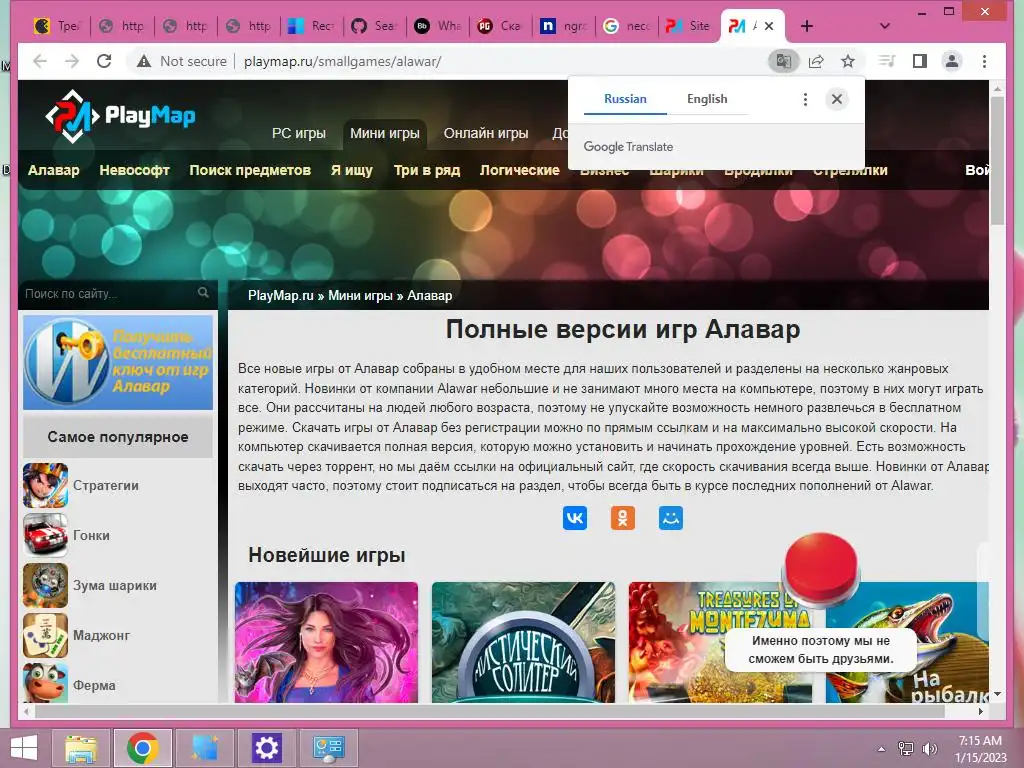Toggle the browser side panel icon
1024x768 pixels.
coord(920,61)
